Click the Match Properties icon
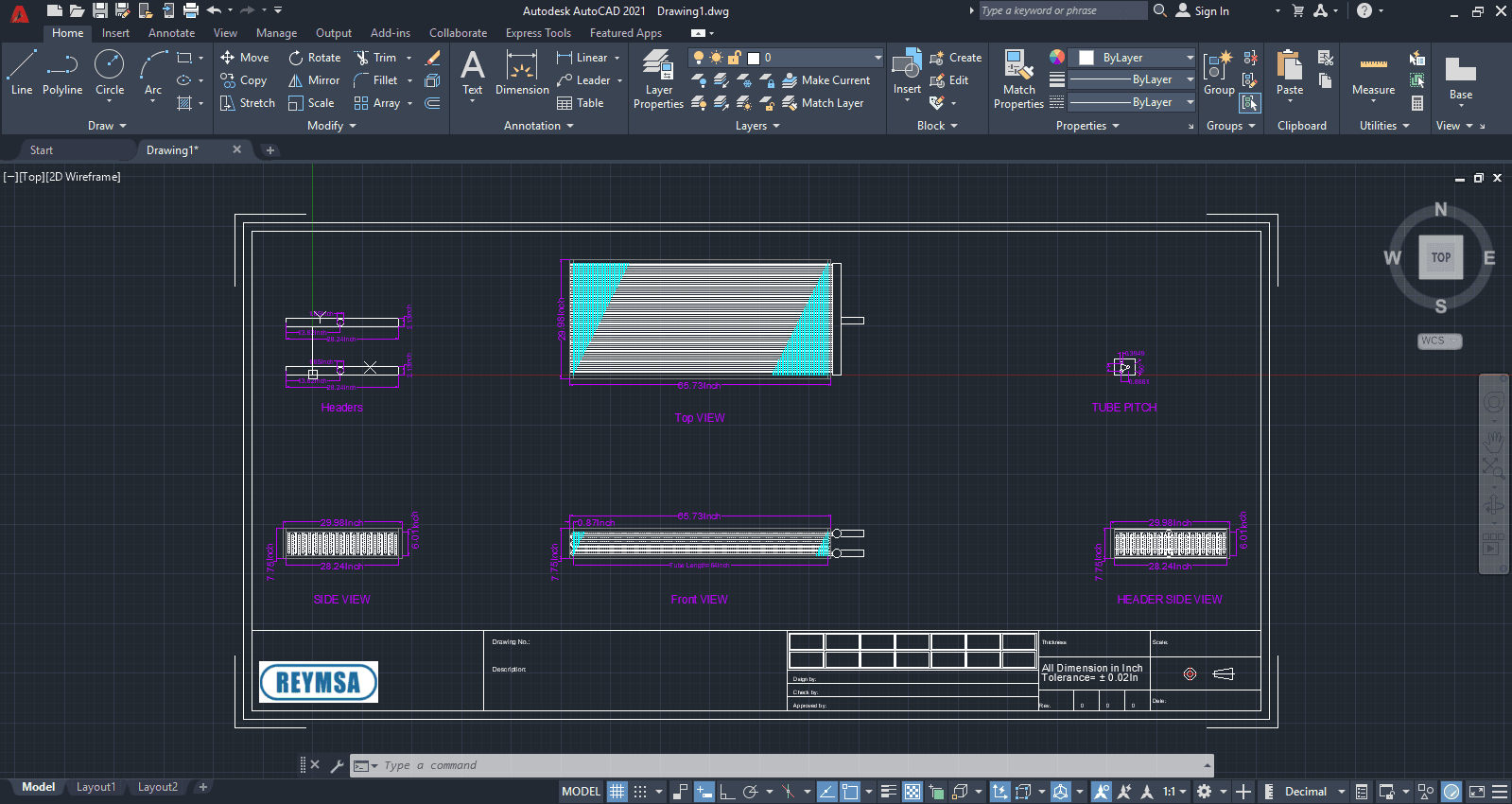Image resolution: width=1512 pixels, height=804 pixels. tap(1018, 79)
